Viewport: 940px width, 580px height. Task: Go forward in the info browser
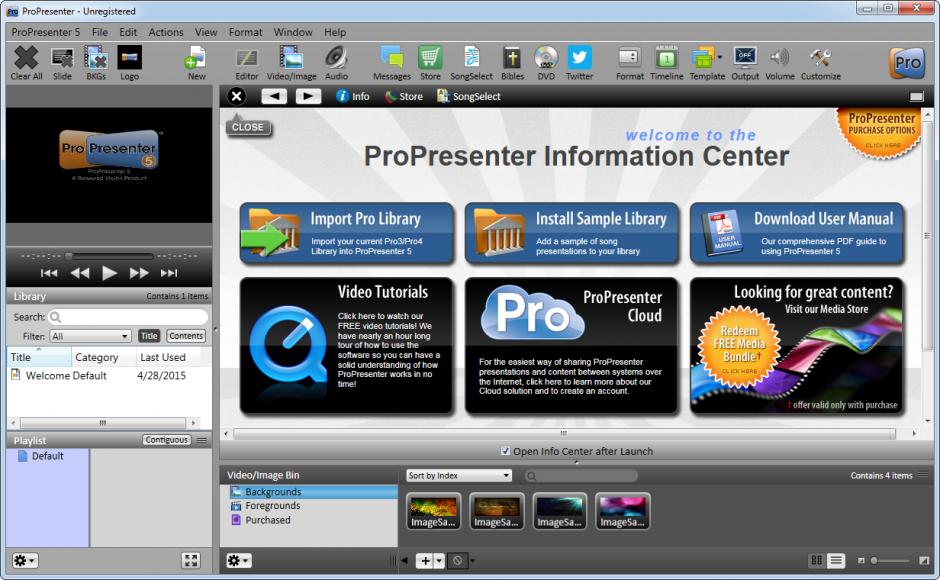308,96
